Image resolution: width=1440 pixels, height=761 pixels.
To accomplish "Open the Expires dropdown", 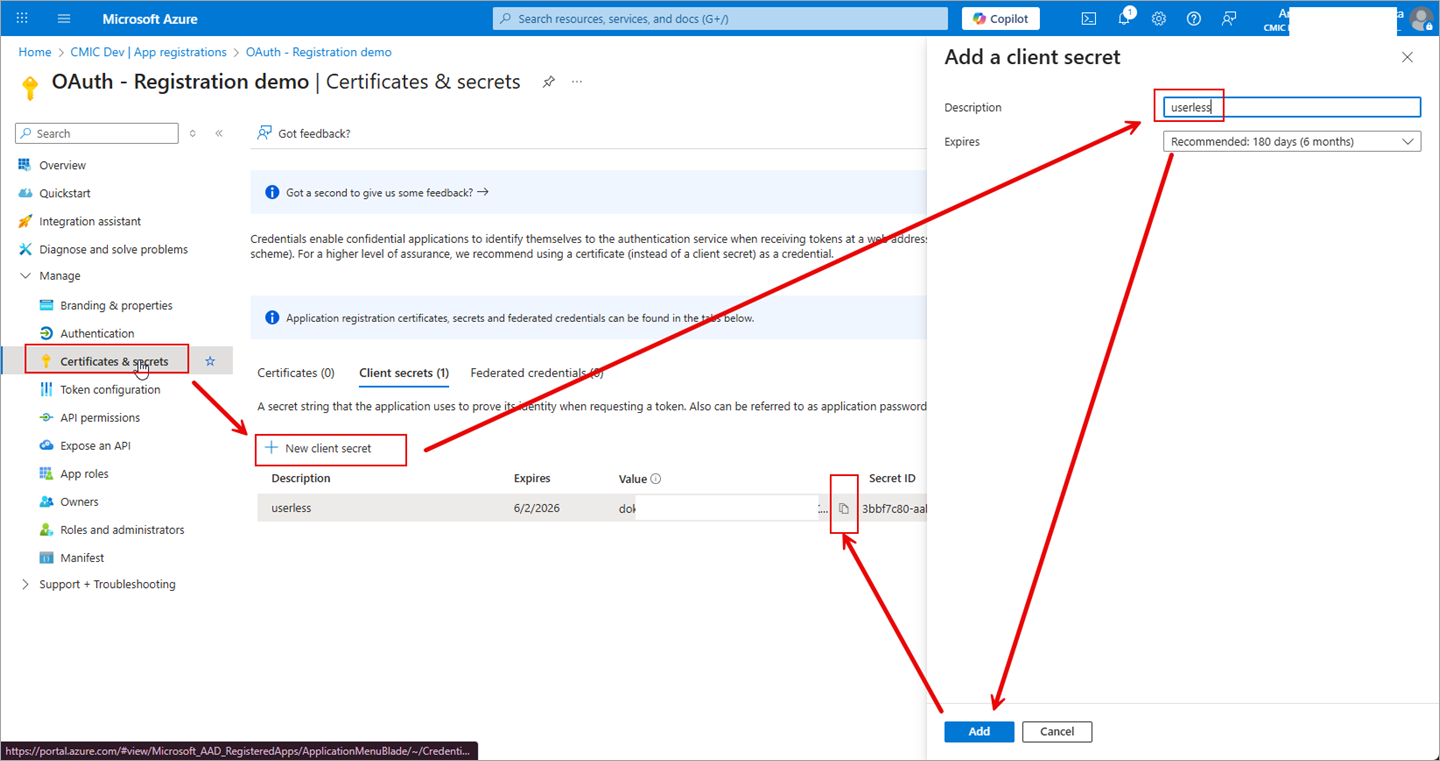I will 1291,141.
